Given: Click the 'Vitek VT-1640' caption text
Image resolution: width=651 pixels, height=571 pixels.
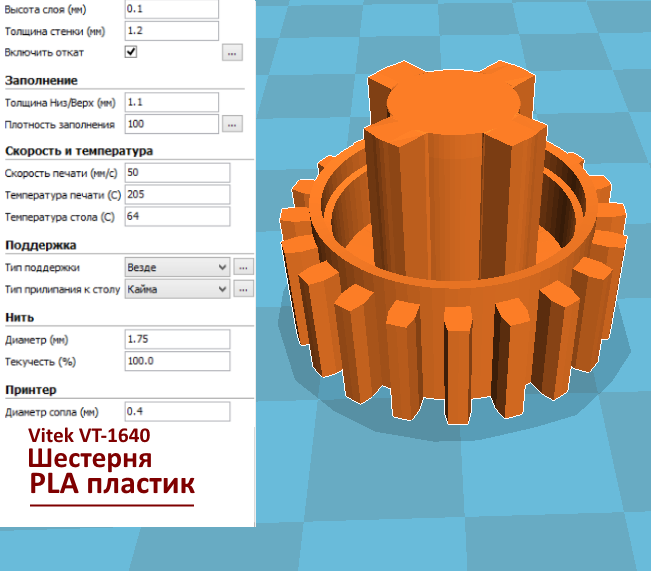Looking at the screenshot, I should point(89,436).
